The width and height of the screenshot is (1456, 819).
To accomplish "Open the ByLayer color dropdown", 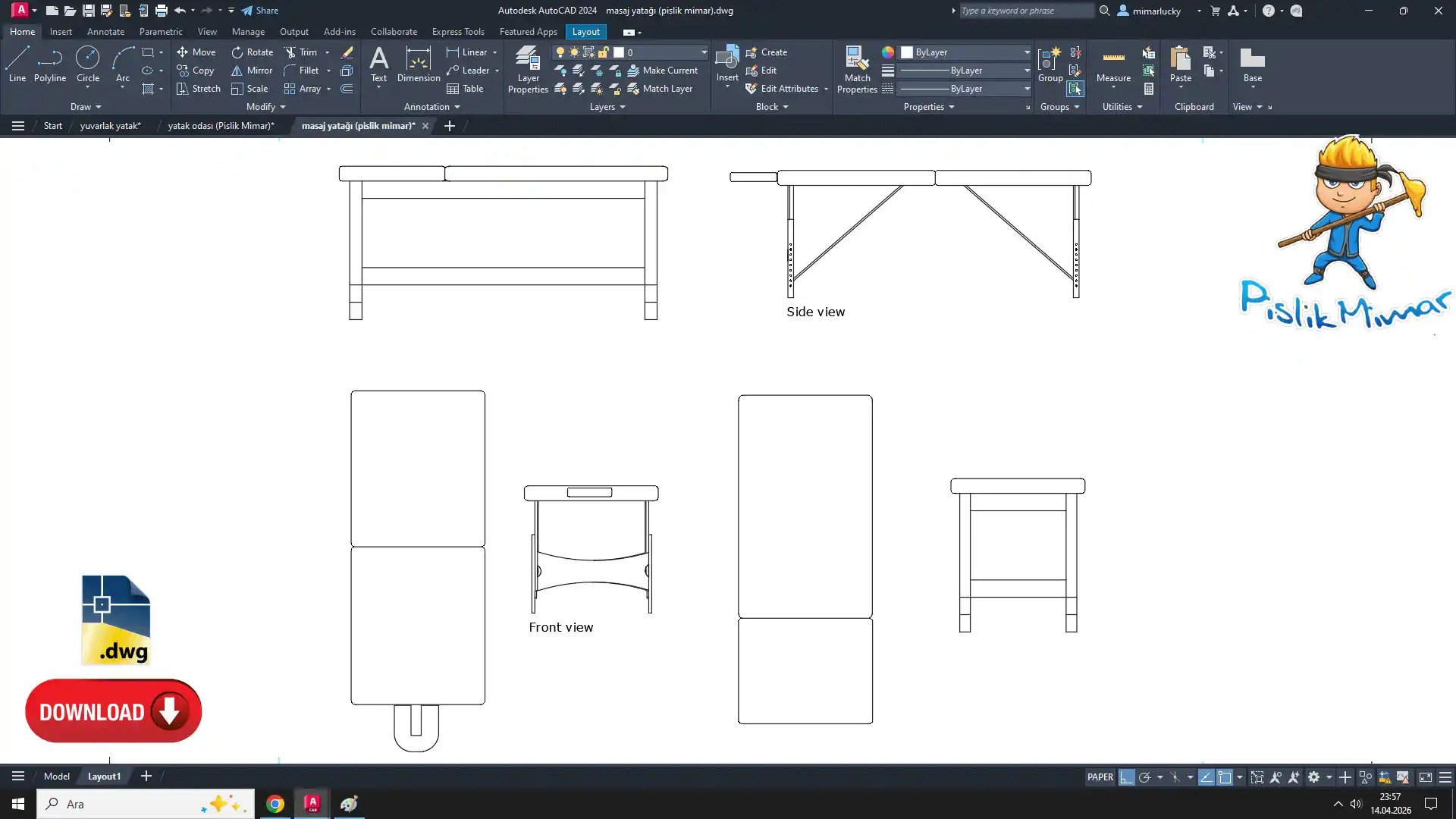I will [1027, 52].
